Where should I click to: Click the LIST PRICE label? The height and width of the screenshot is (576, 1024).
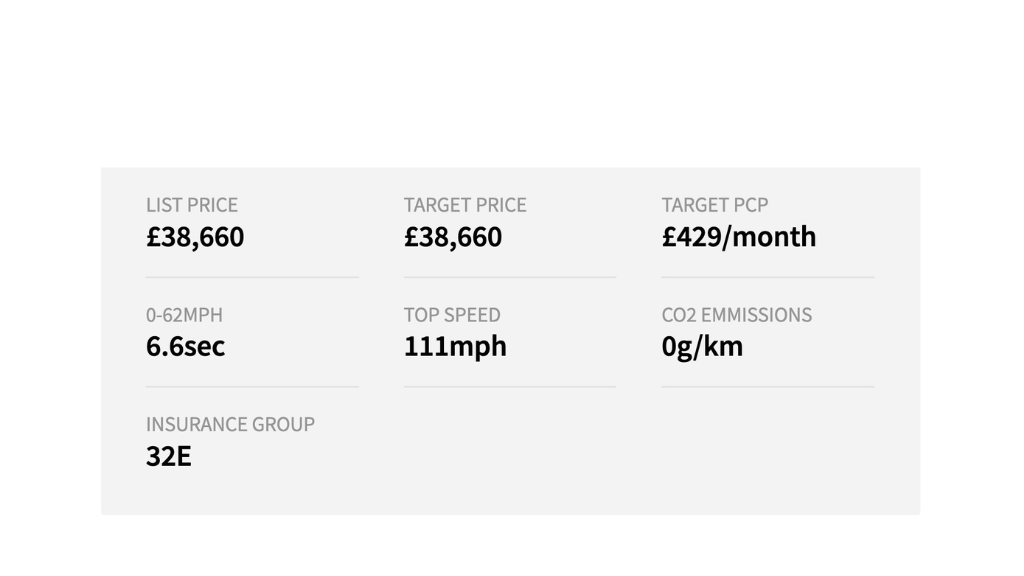(x=192, y=205)
